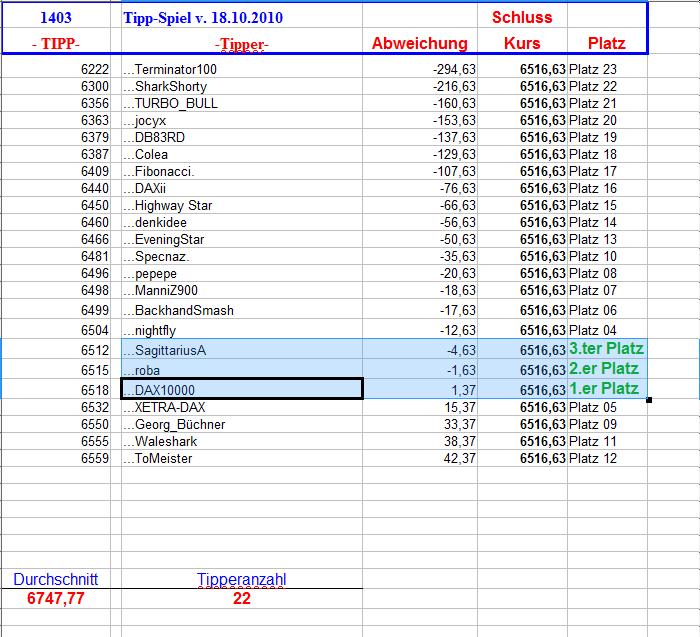
Task: Select the 3.ter Platz cell
Action: click(607, 349)
